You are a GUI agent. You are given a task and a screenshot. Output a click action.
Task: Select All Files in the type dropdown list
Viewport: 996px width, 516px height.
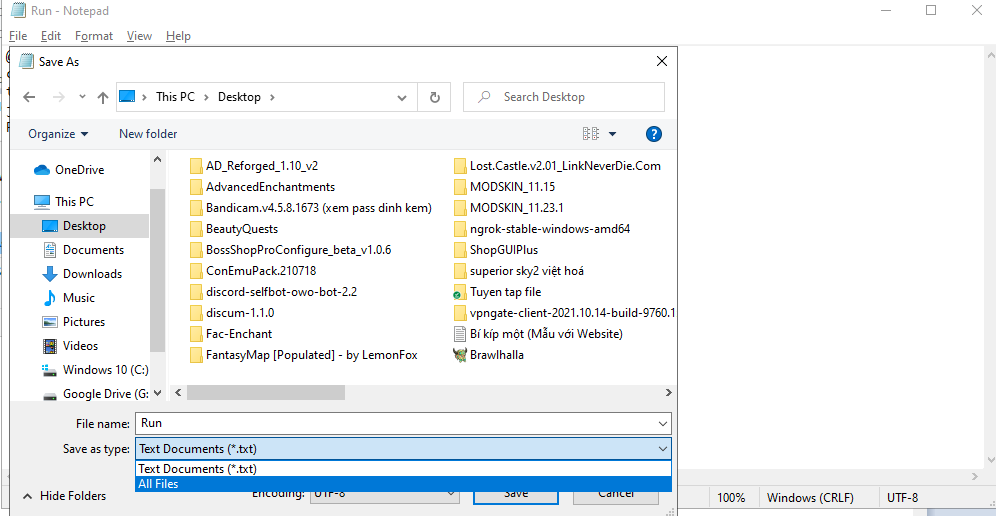pos(403,484)
